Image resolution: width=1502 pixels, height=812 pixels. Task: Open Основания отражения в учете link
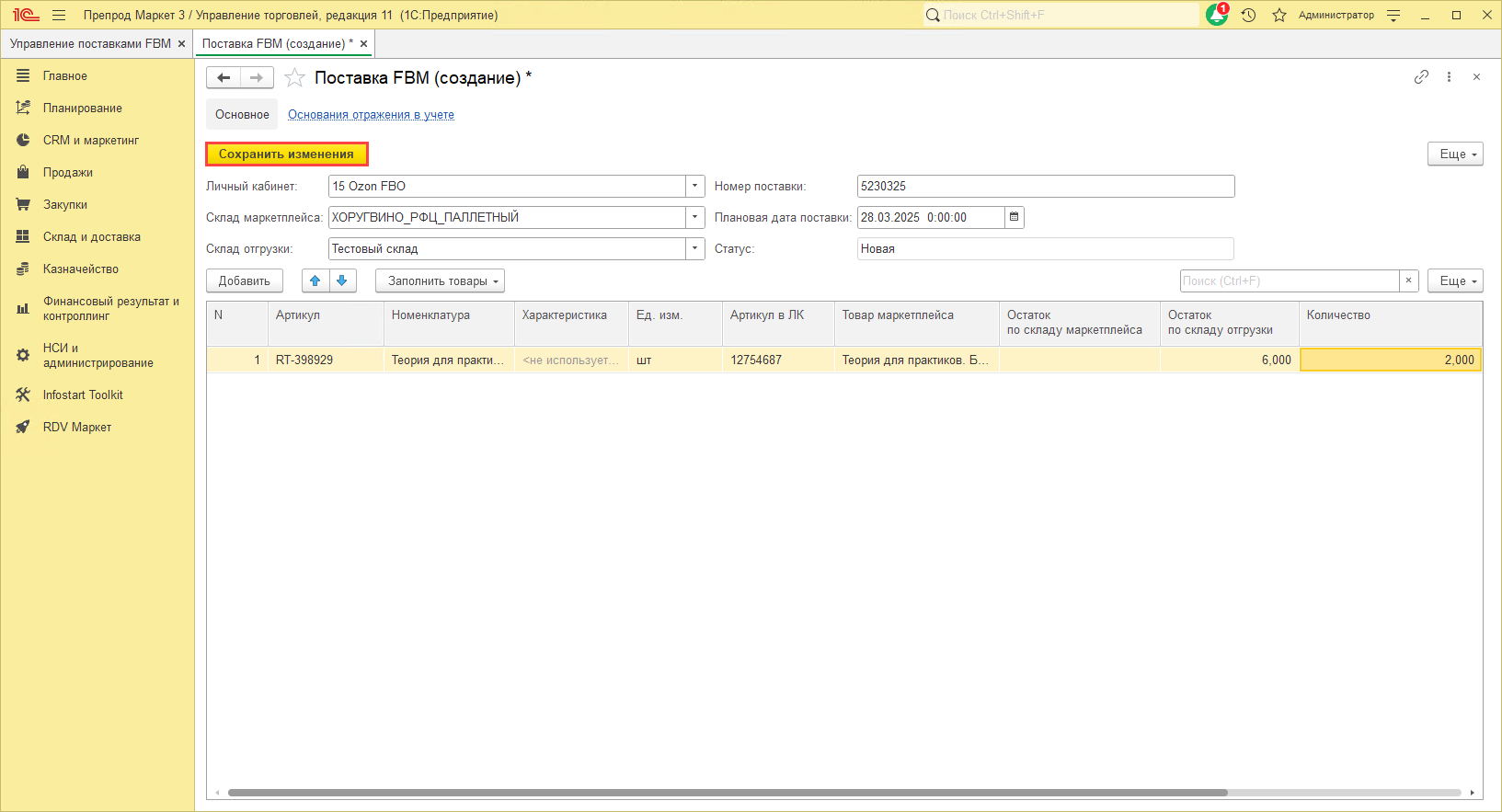(x=371, y=114)
